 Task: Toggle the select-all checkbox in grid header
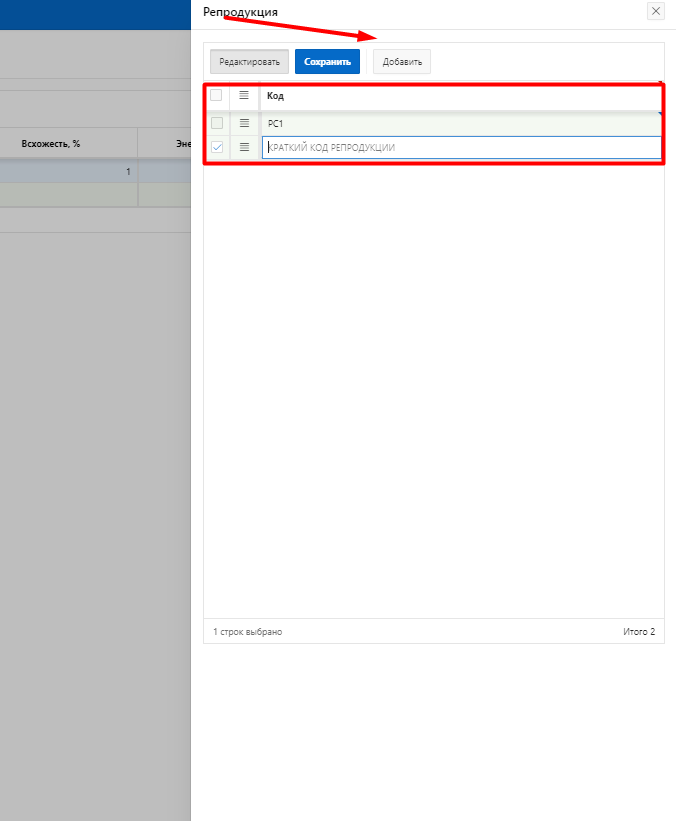click(216, 96)
